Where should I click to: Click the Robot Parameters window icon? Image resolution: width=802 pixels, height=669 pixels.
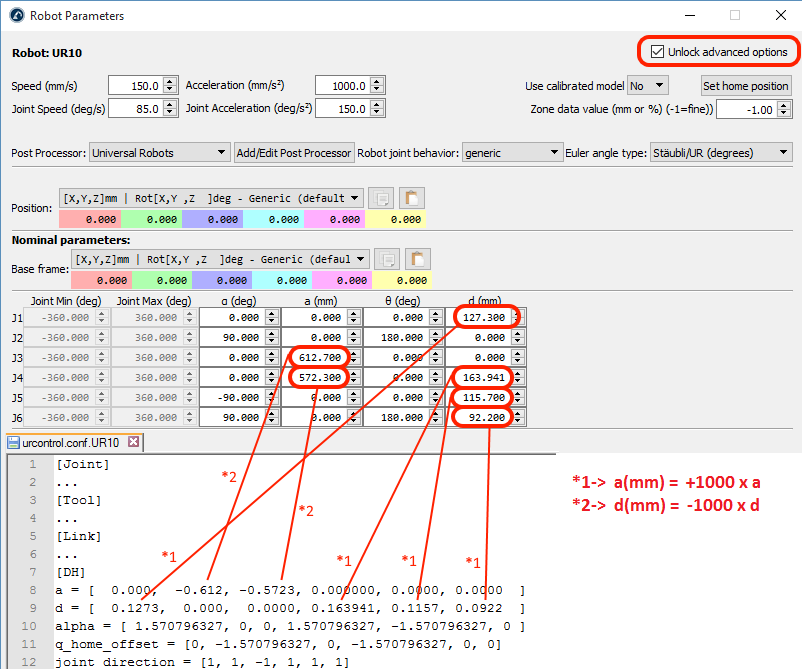pyautogui.click(x=16, y=15)
